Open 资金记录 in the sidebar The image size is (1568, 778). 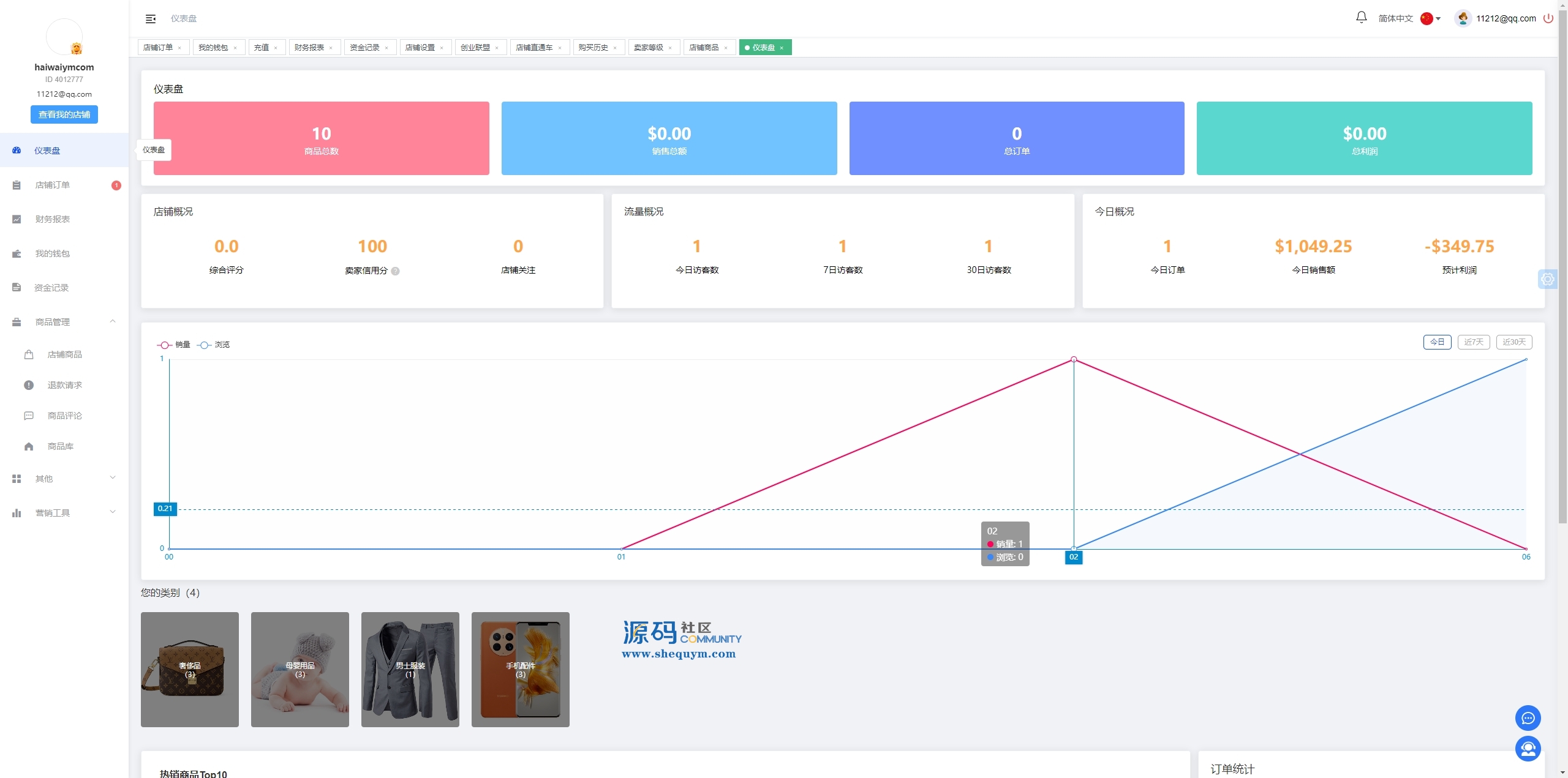[x=64, y=288]
